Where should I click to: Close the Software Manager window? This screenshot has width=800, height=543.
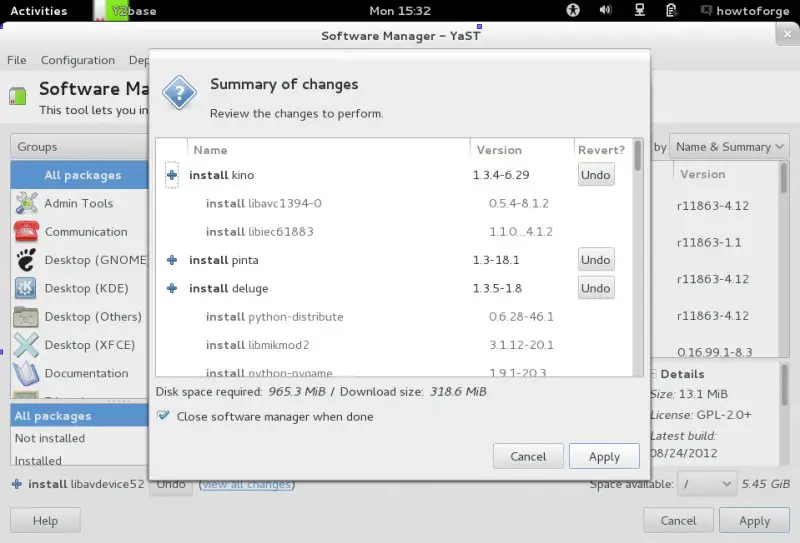(x=787, y=34)
